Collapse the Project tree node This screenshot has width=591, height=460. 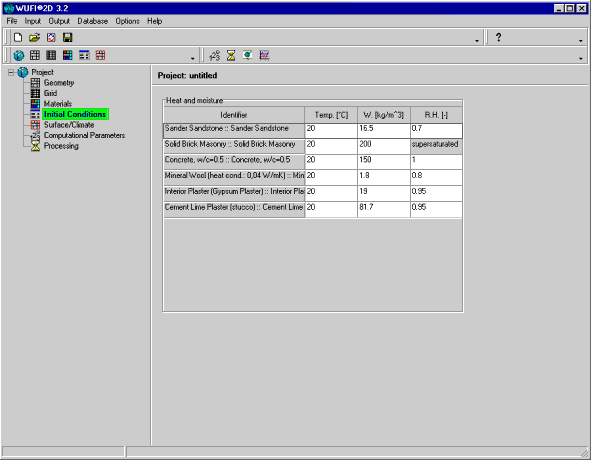(11, 72)
